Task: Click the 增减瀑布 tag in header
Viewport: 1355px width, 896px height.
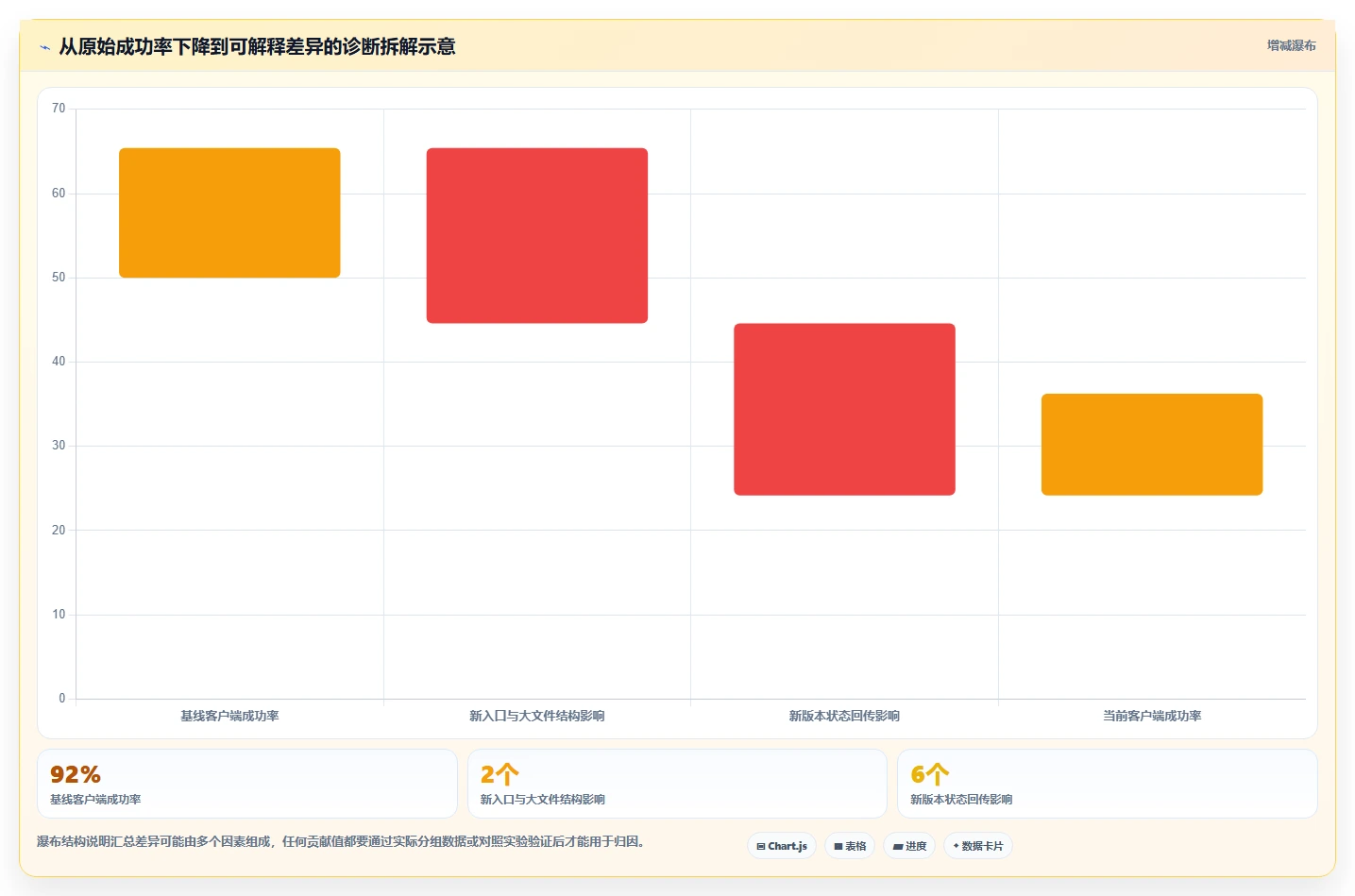Action: click(x=1291, y=45)
